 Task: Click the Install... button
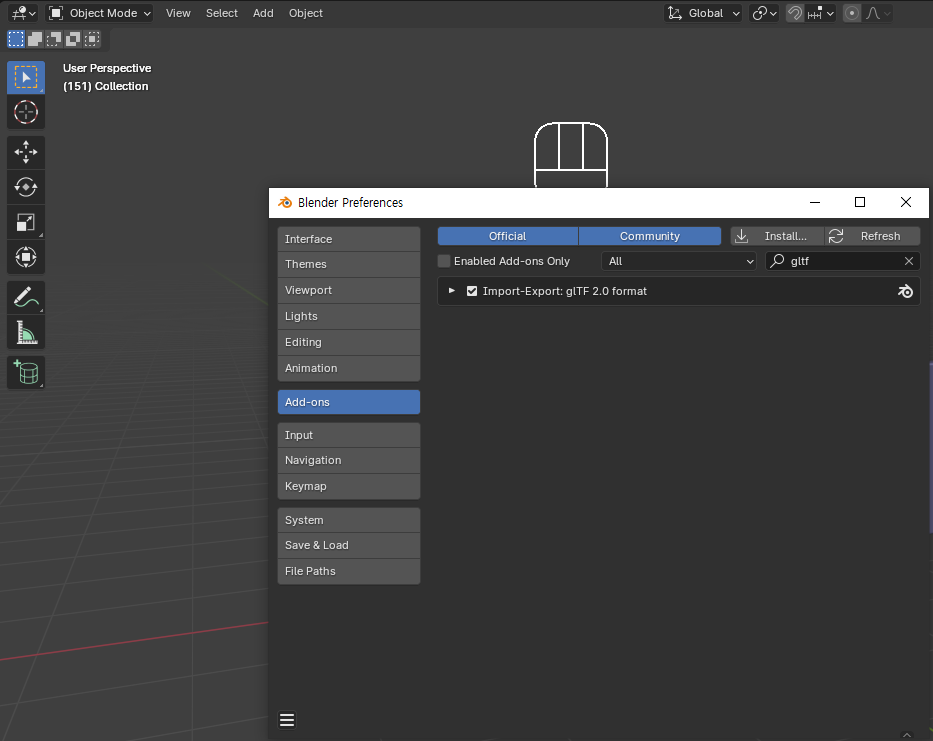click(777, 236)
